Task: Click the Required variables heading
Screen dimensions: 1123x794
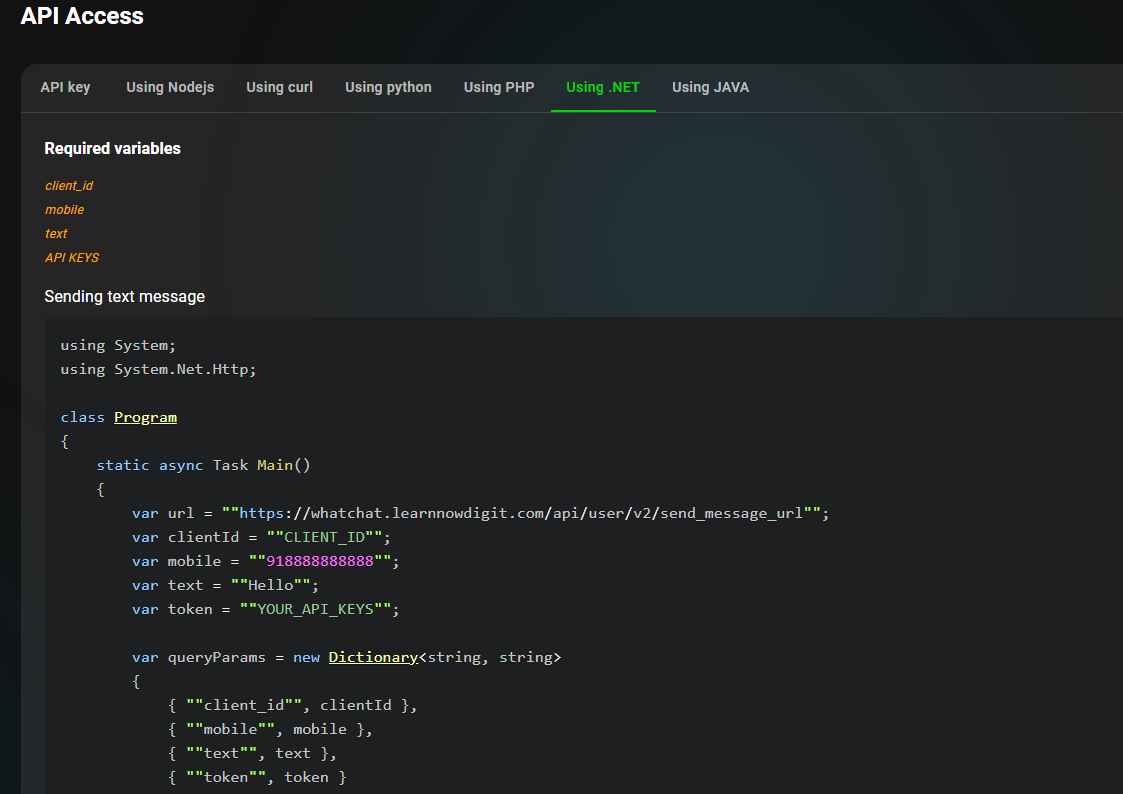Action: pos(112,148)
